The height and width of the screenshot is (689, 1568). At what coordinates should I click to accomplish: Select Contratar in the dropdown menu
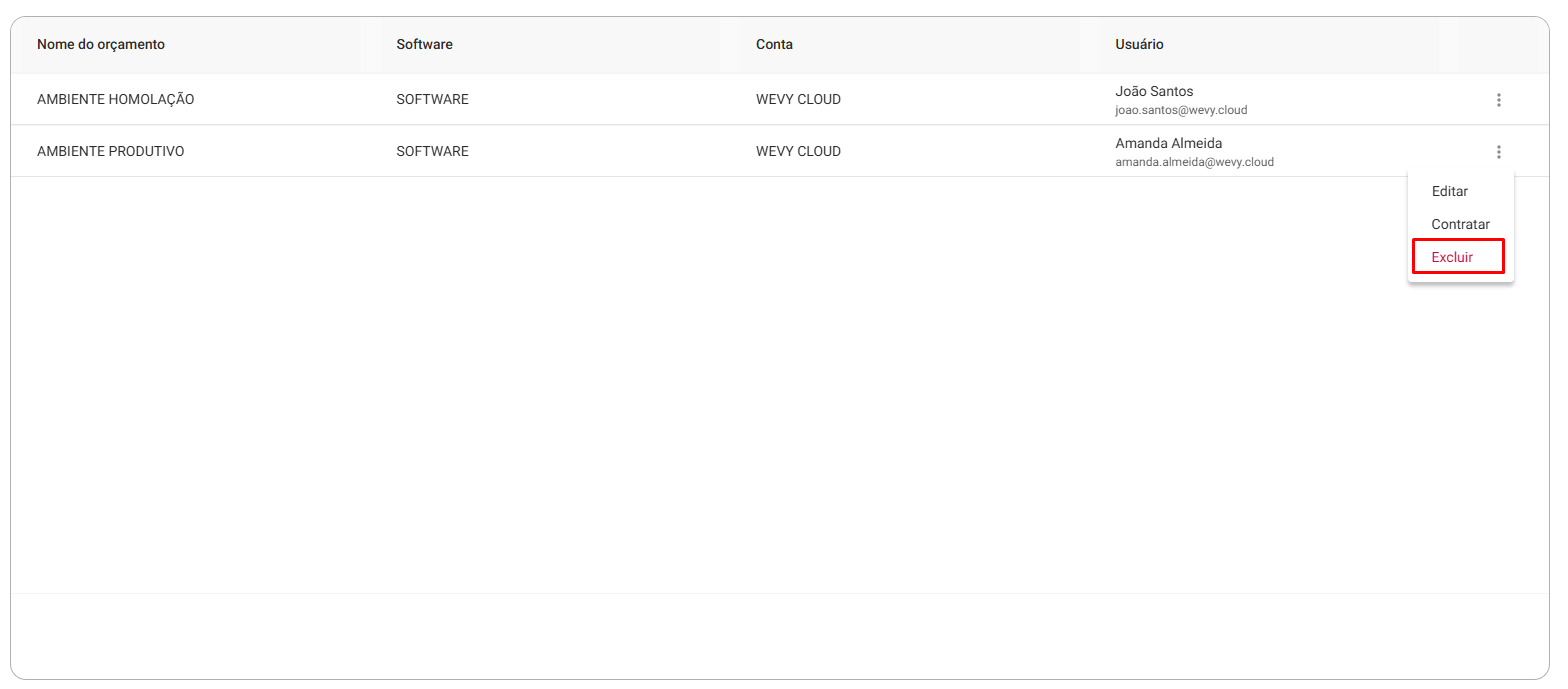pyautogui.click(x=1460, y=224)
